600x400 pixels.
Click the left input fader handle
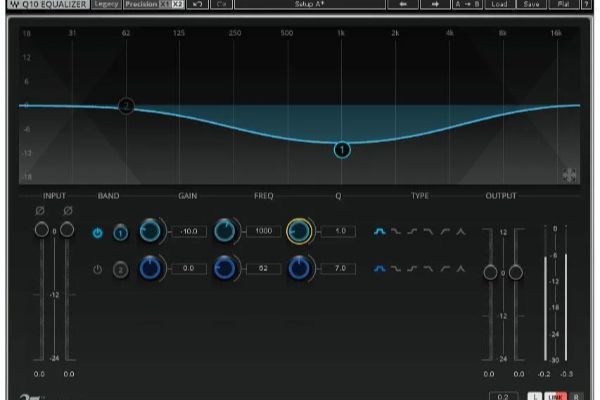(x=42, y=230)
